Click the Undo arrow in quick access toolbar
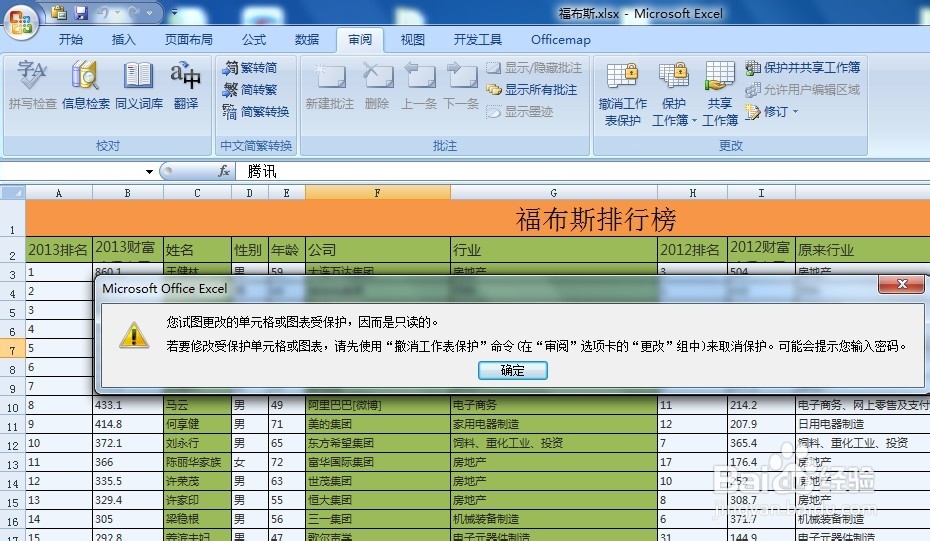This screenshot has height=541, width=930. pyautogui.click(x=103, y=12)
